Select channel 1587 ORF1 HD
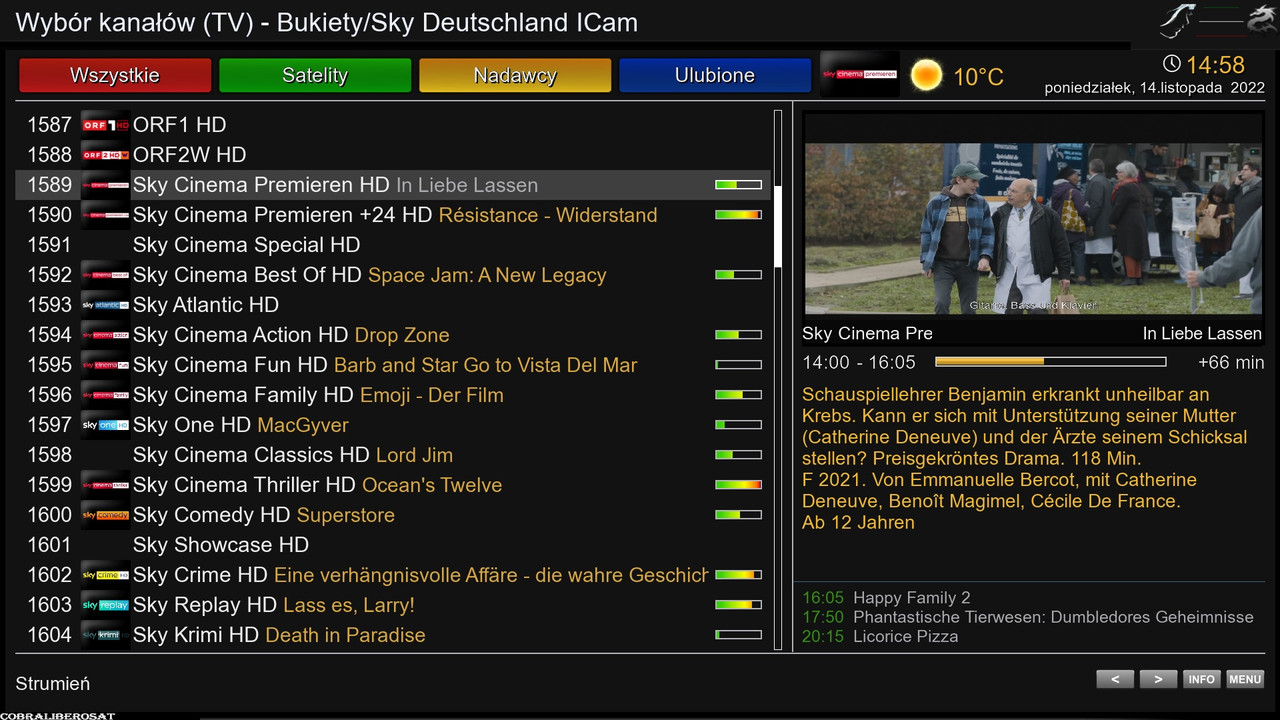The image size is (1280, 720). 393,125
